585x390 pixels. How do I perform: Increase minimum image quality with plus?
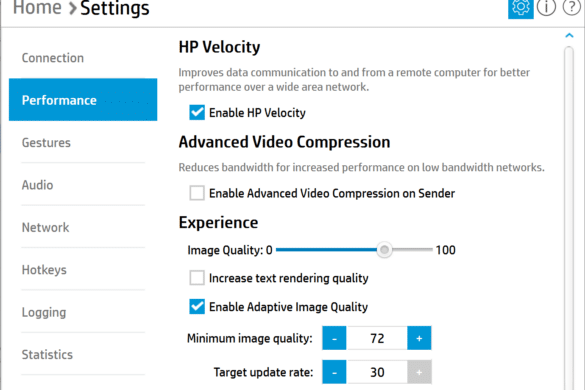point(419,338)
